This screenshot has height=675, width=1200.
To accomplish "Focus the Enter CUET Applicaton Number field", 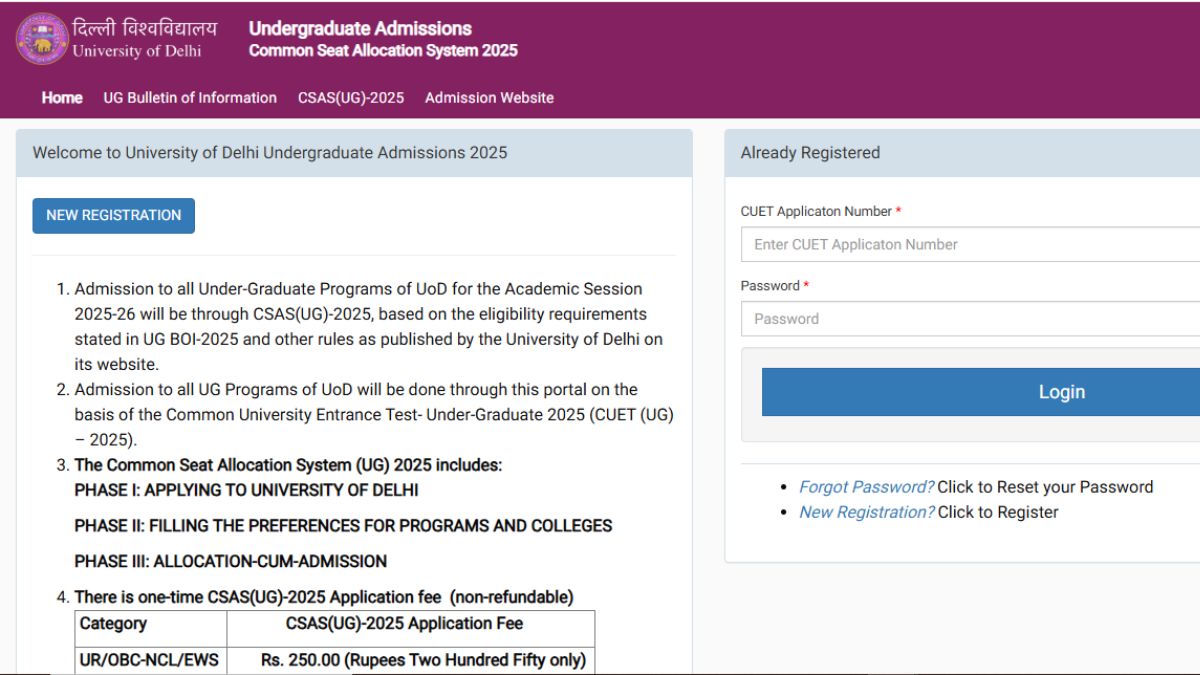I will pyautogui.click(x=970, y=244).
